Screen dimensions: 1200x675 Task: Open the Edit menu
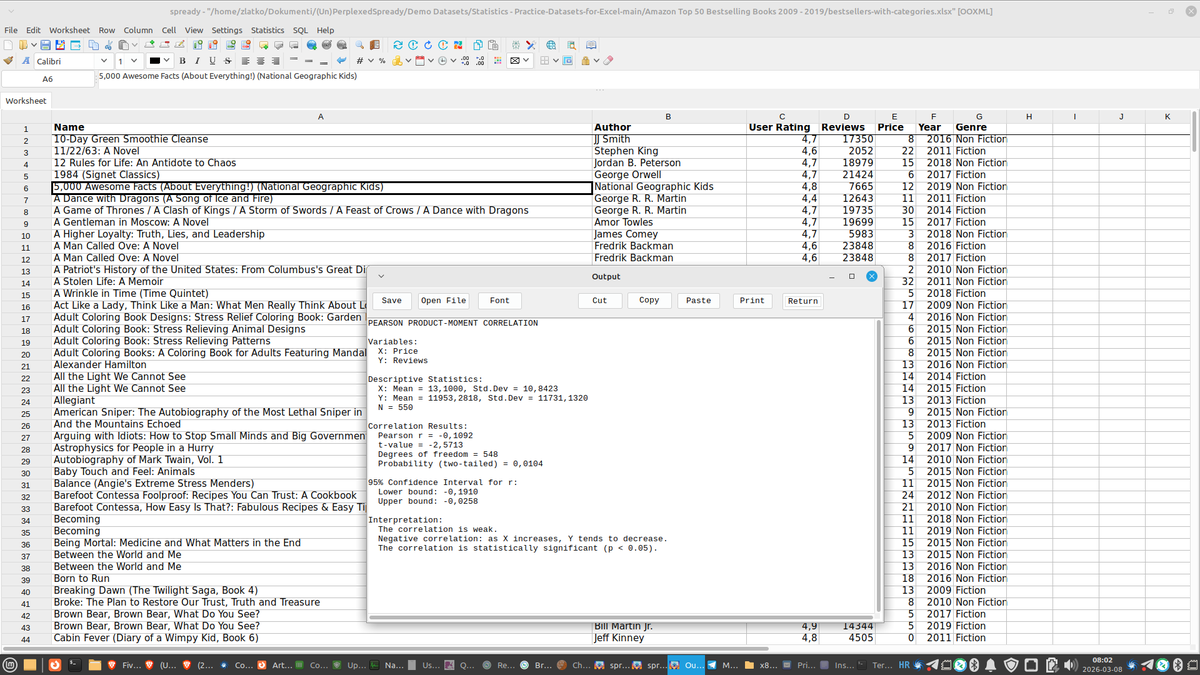point(33,30)
